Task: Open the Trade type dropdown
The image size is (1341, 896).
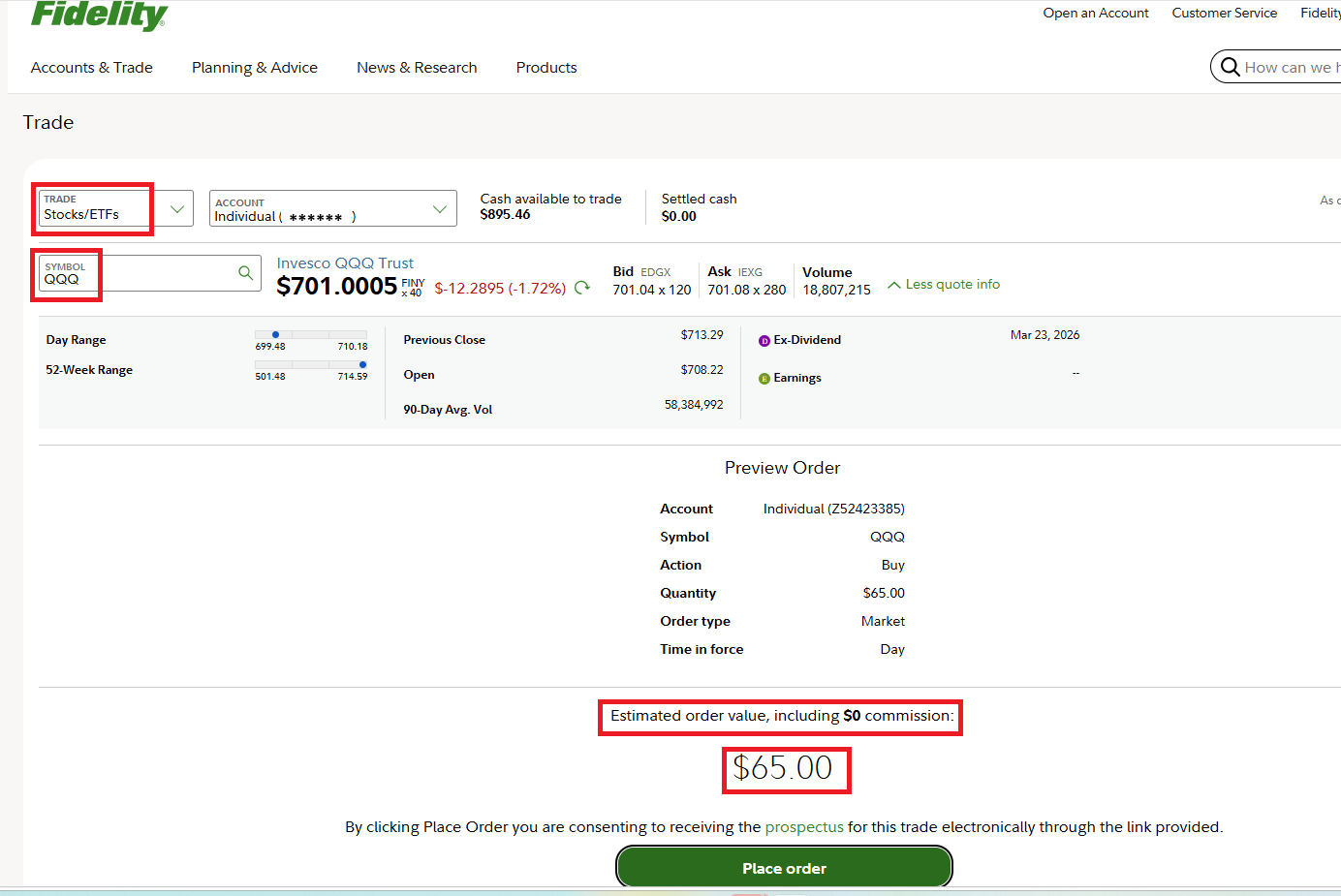Action: click(x=116, y=208)
